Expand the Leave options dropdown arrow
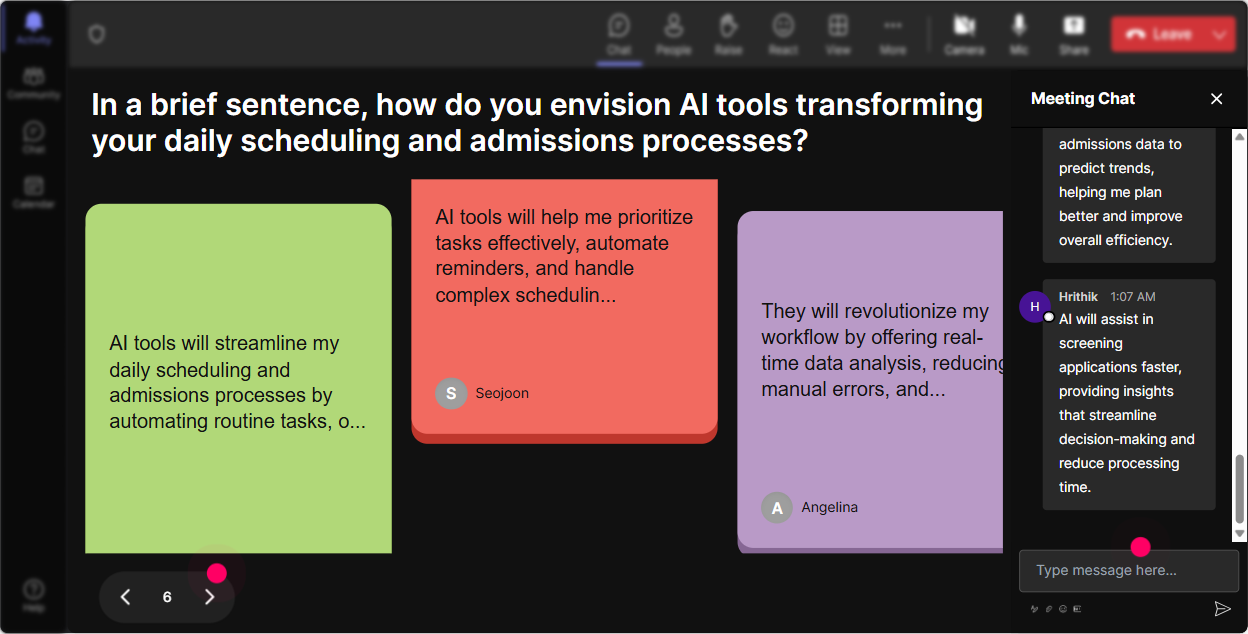 (1220, 34)
